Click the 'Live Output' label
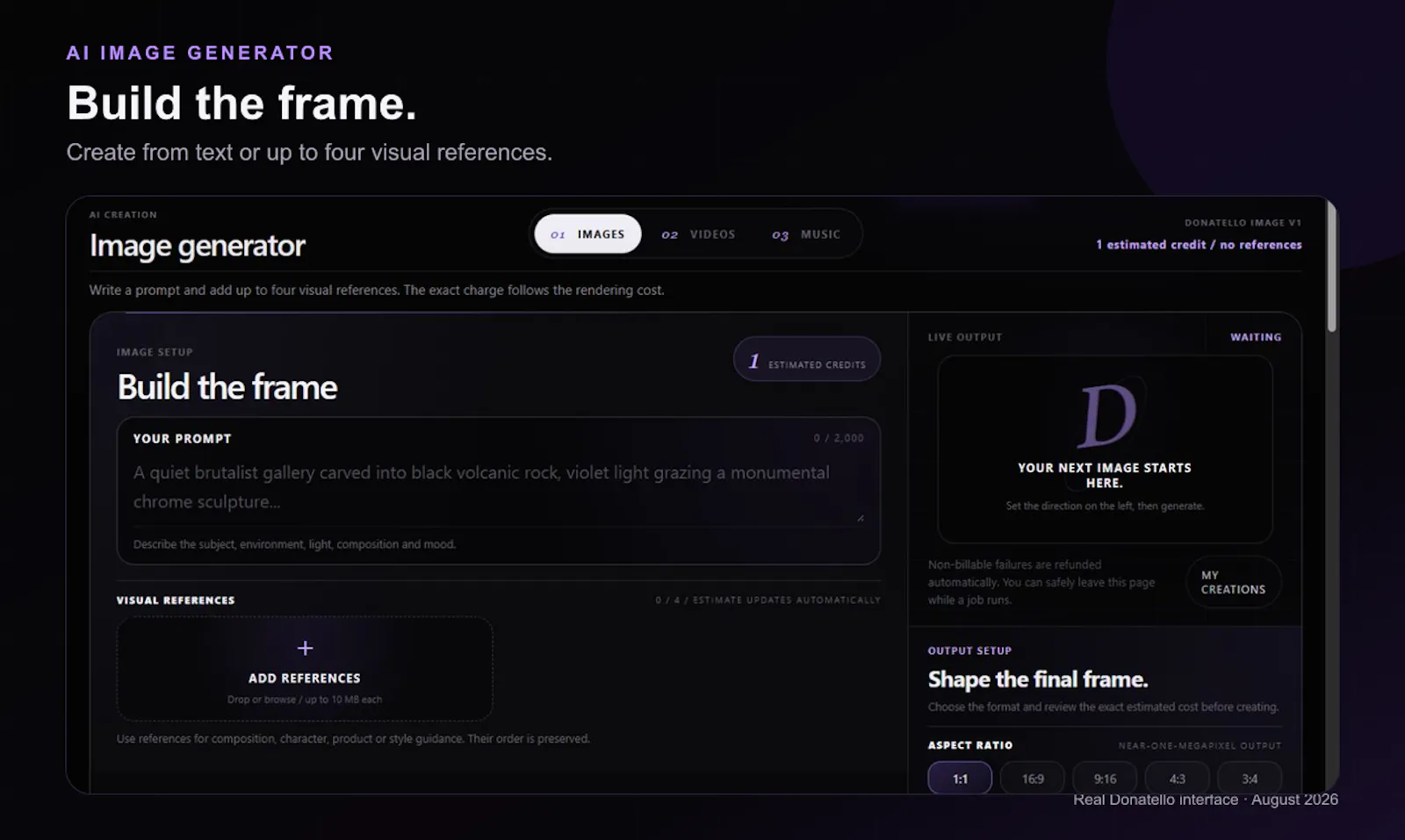 coord(965,337)
